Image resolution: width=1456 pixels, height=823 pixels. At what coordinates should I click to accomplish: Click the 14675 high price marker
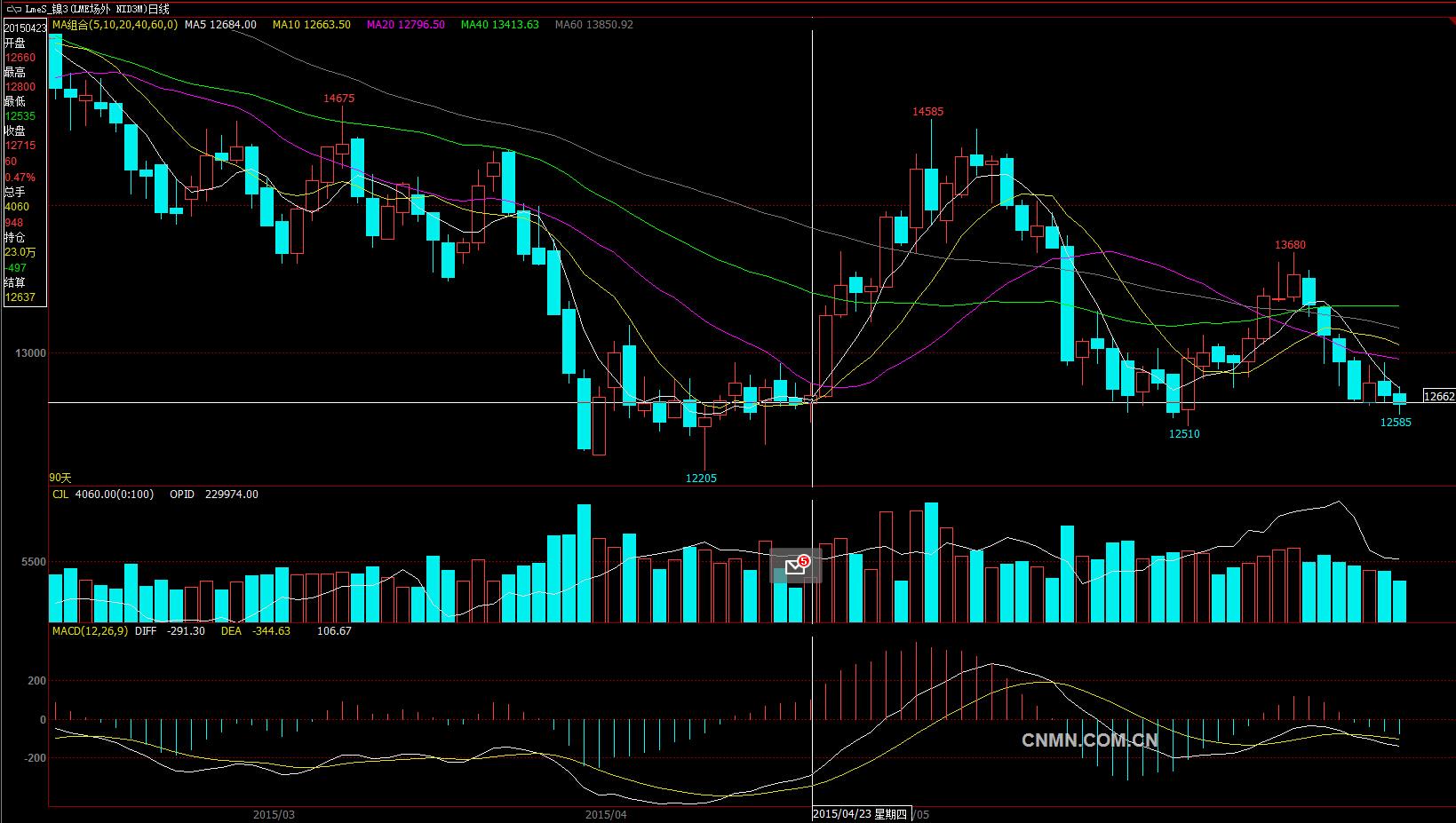point(338,99)
